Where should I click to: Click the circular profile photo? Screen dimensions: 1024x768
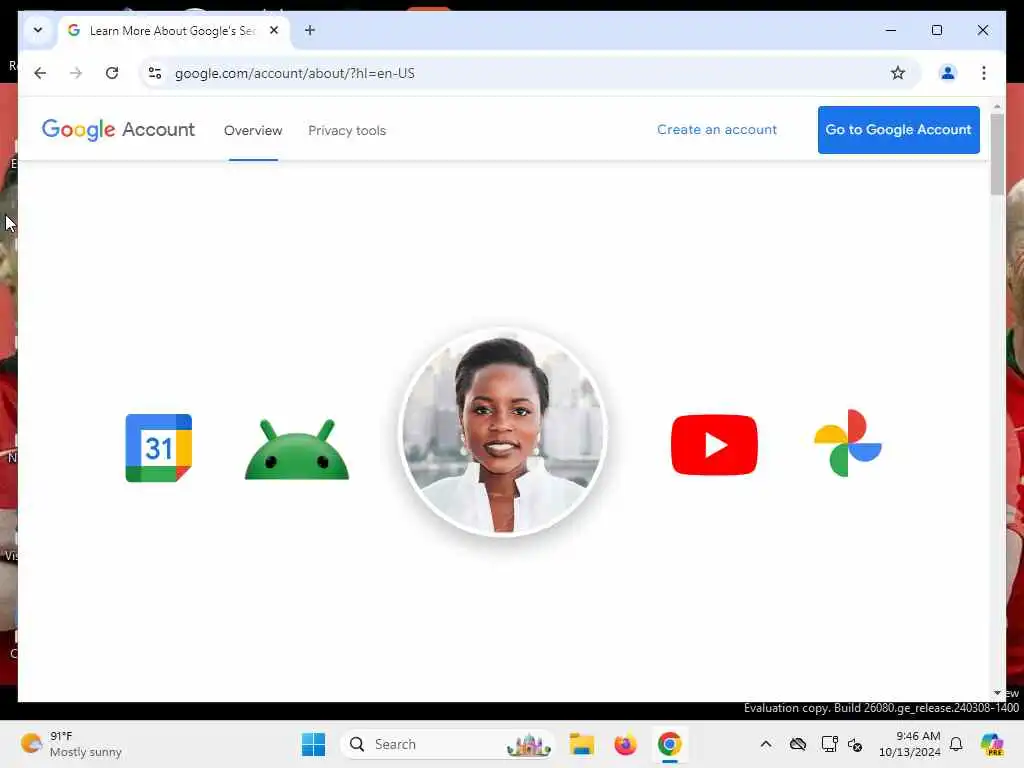503,432
